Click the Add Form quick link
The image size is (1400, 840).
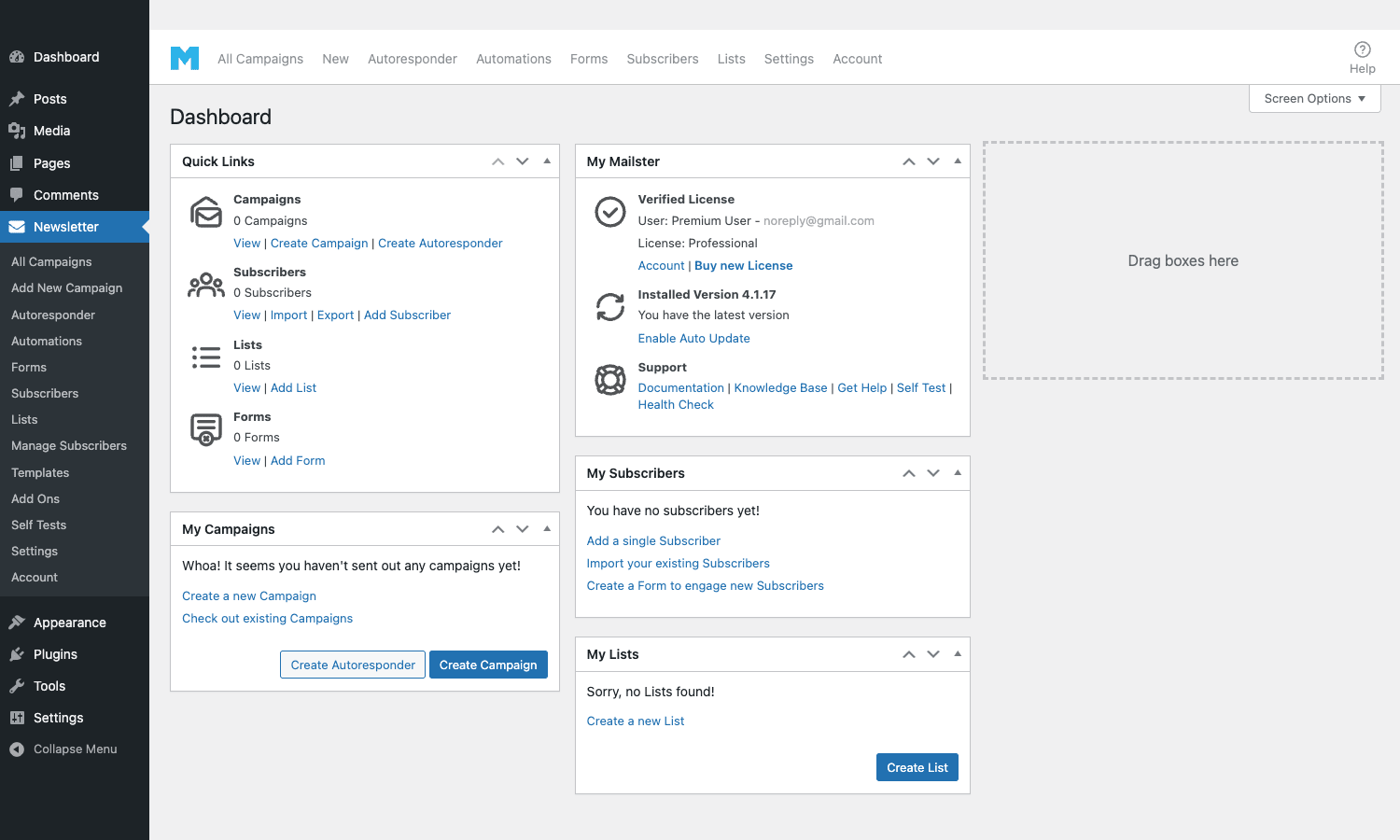298,461
